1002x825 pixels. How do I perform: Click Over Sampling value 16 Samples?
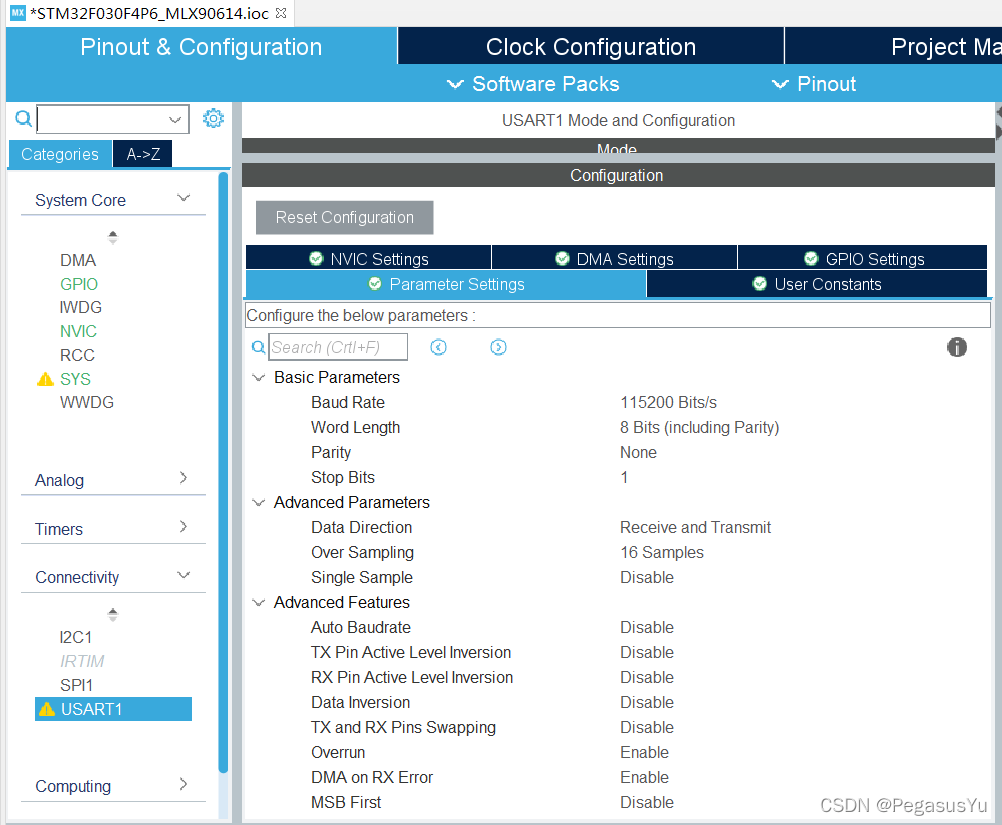click(x=662, y=552)
